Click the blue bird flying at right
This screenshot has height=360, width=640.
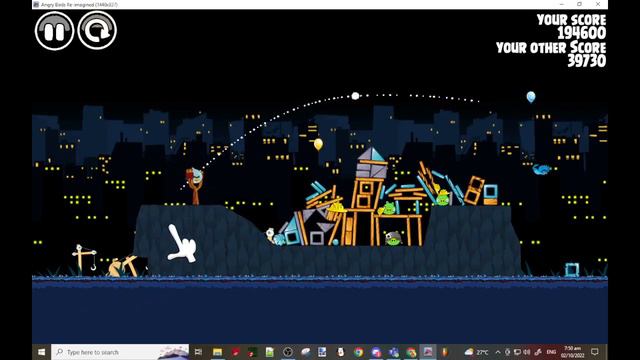point(541,169)
